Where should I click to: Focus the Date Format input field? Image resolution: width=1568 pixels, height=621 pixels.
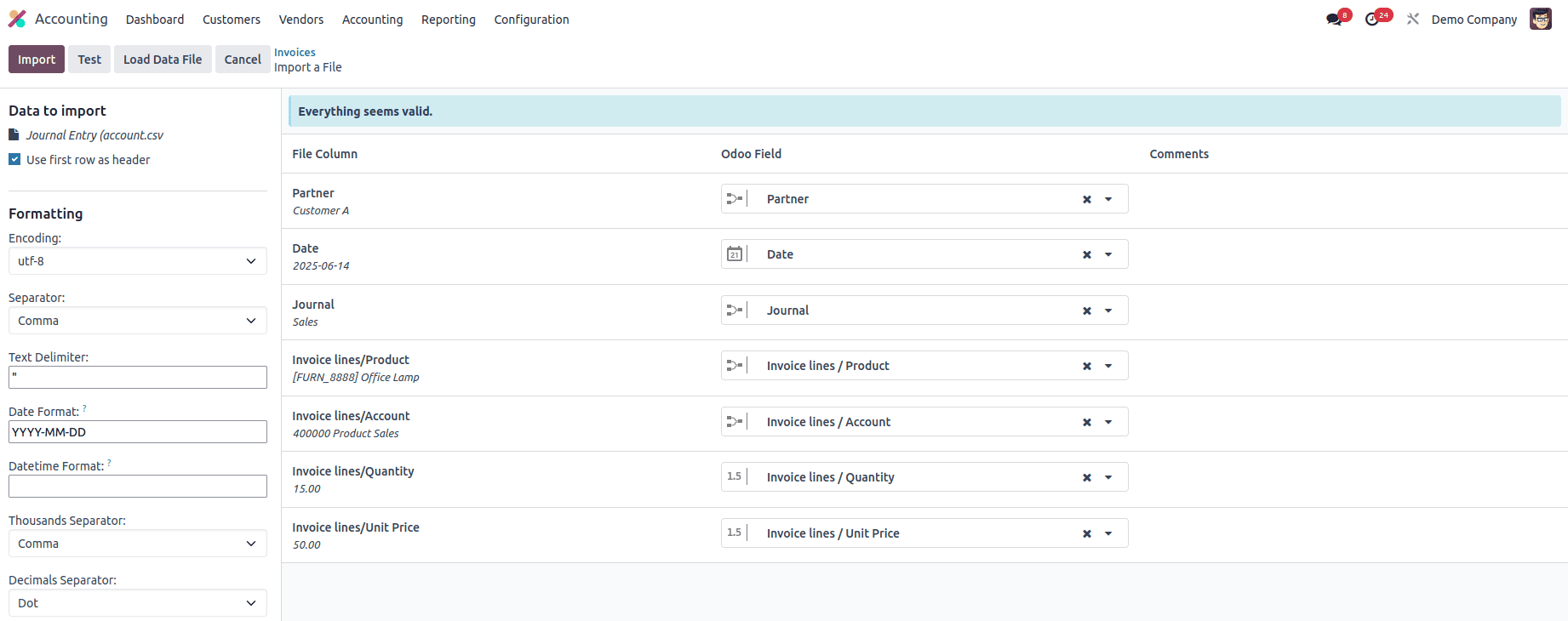[138, 432]
